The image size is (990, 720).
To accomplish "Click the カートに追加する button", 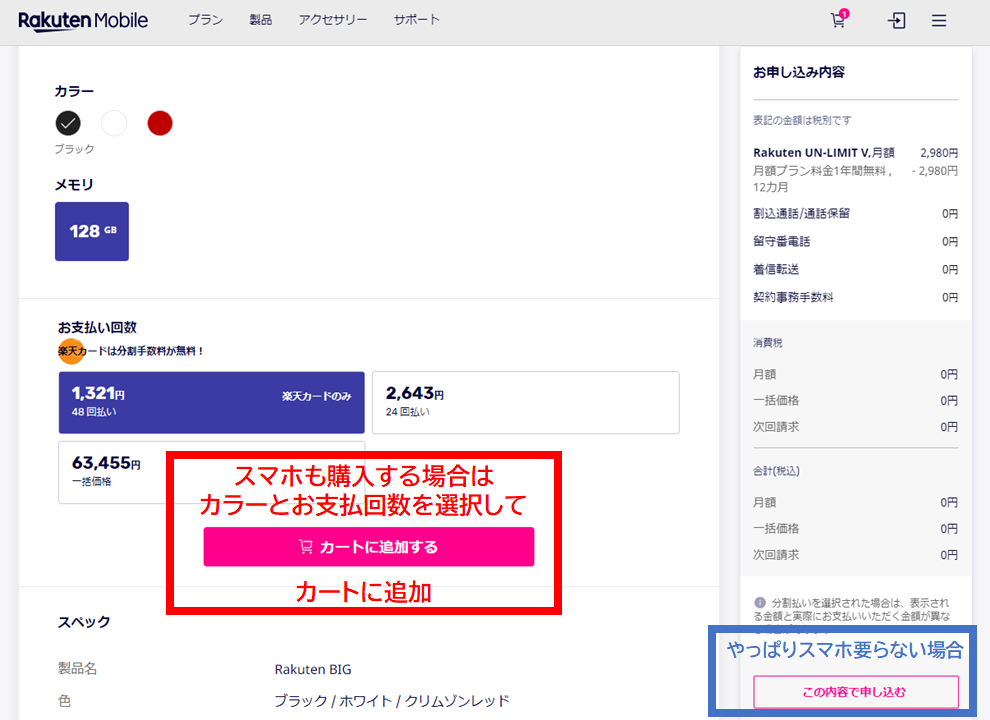I will 369,547.
